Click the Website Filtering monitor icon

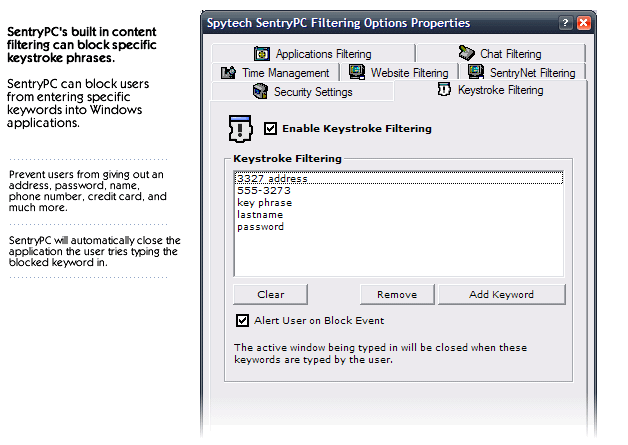[x=356, y=72]
